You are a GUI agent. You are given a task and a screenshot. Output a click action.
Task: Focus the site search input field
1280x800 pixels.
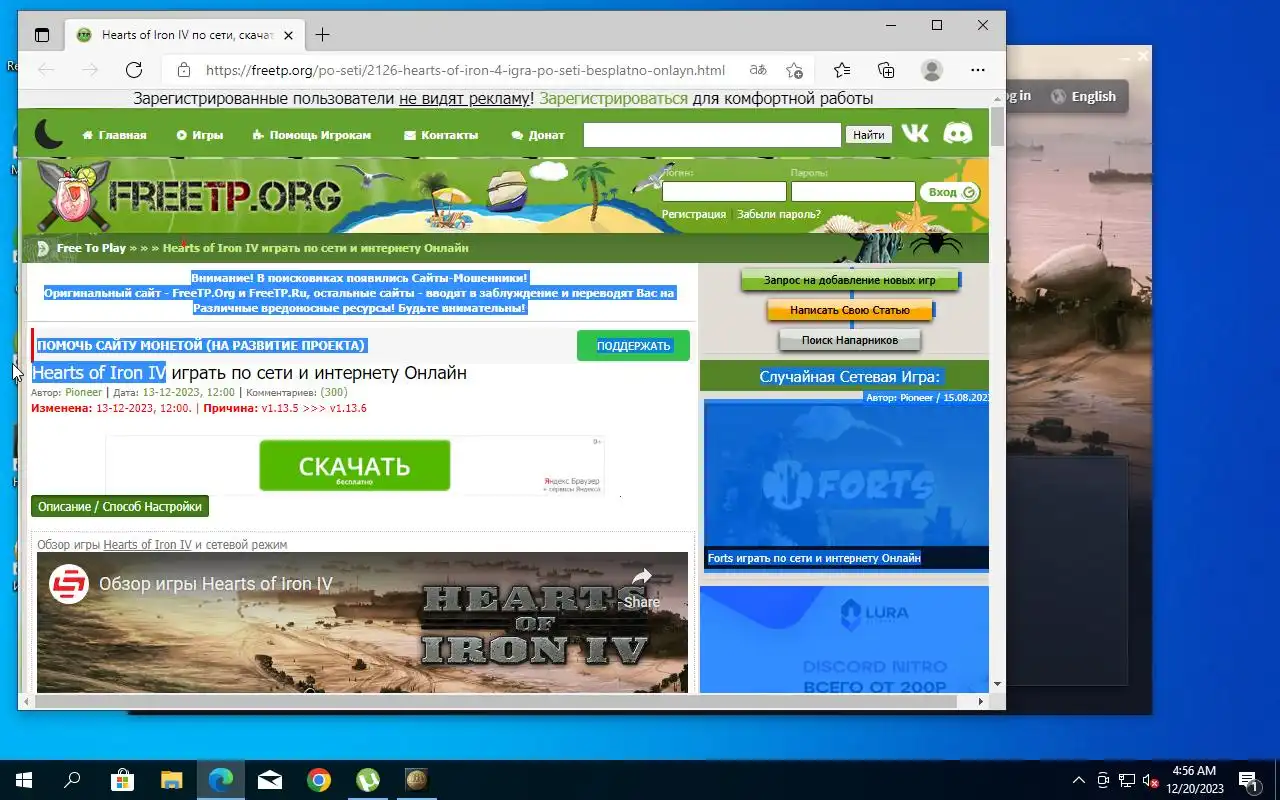coord(712,135)
